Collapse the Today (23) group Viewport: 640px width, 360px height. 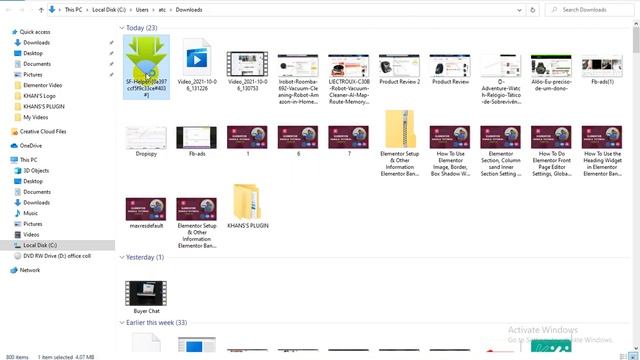click(122, 28)
